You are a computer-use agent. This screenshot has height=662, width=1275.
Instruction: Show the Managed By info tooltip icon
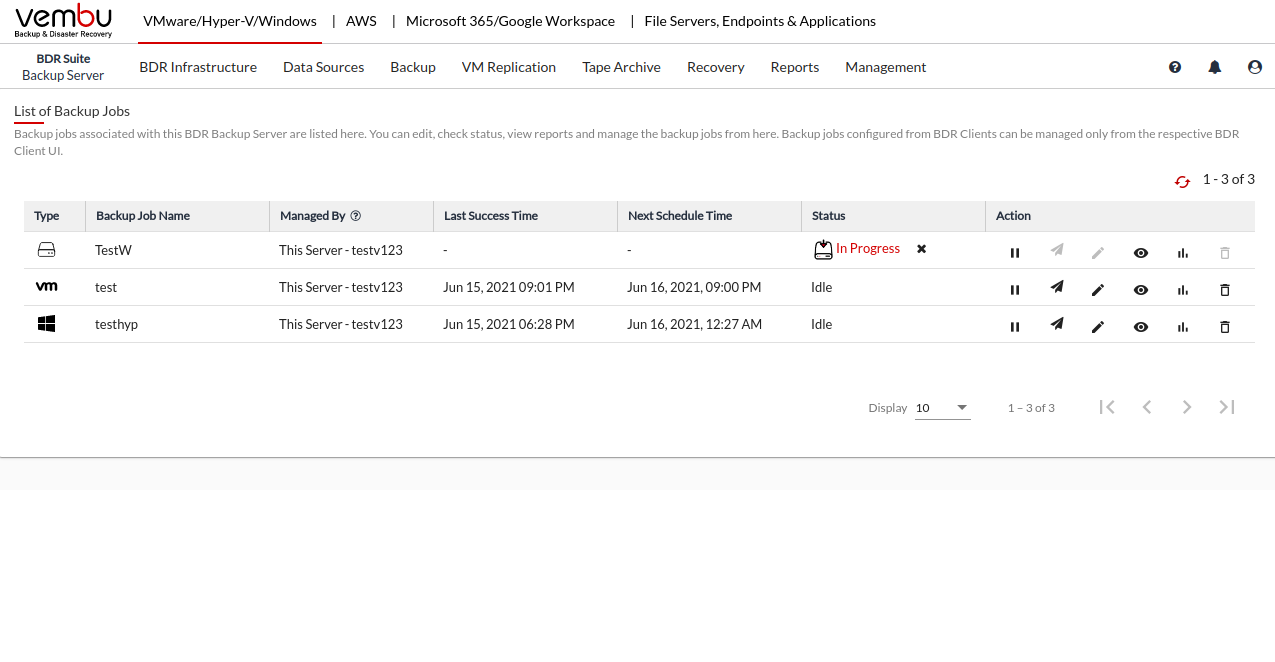pyautogui.click(x=356, y=216)
